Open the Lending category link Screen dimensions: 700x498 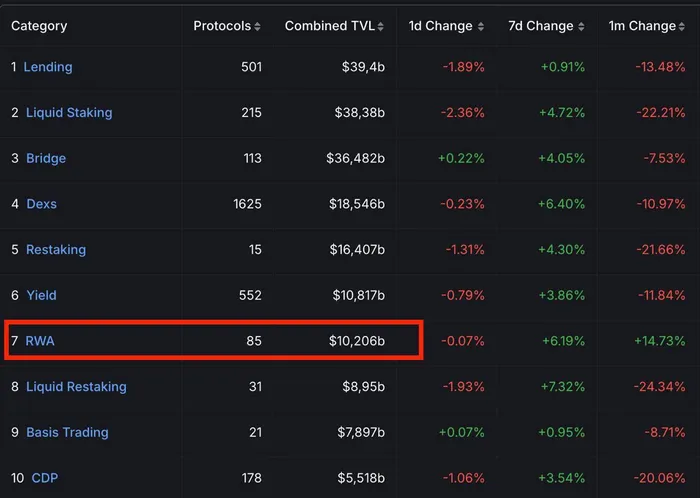tap(48, 67)
